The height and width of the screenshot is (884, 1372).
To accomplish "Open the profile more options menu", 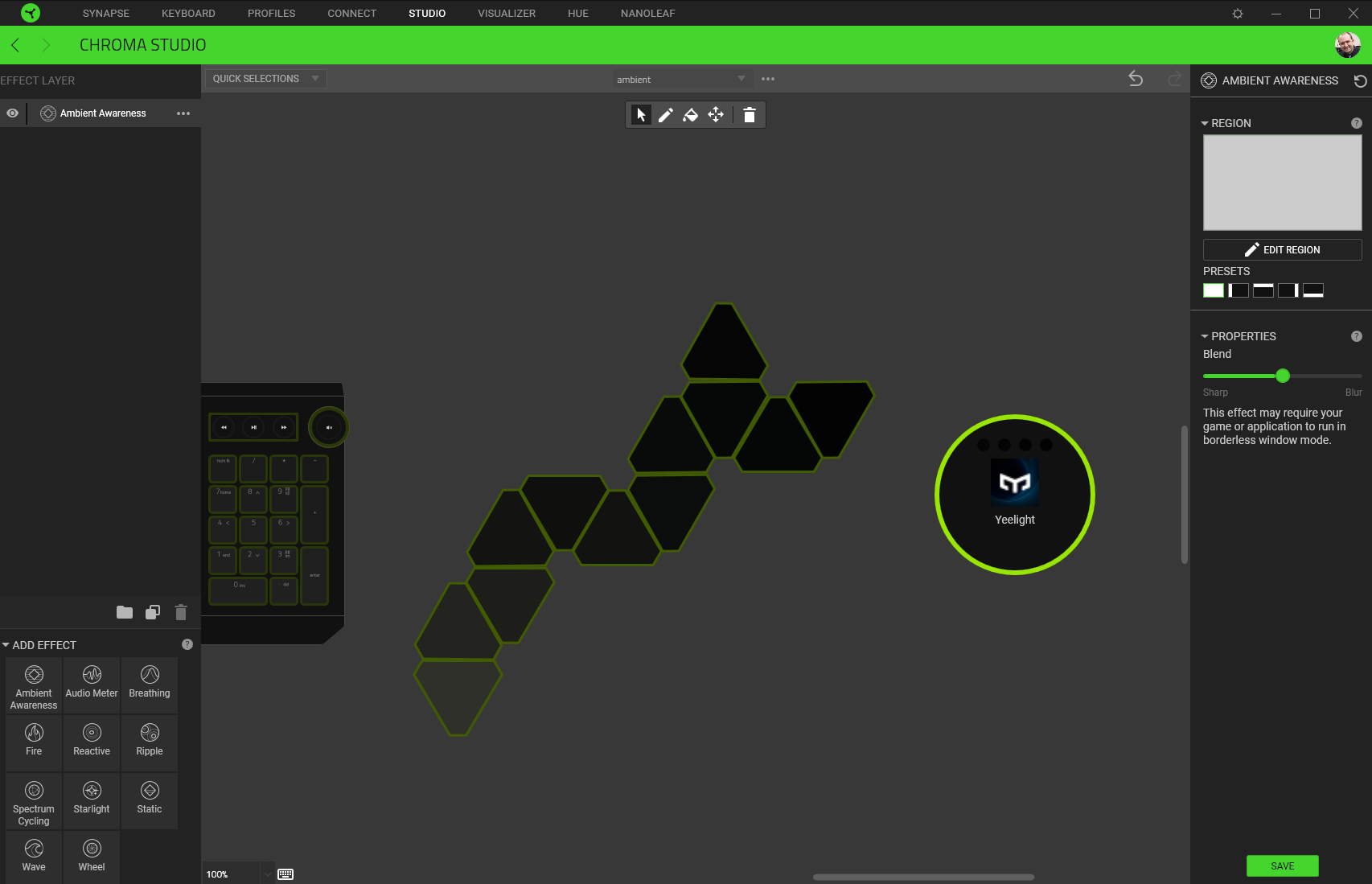I will (x=768, y=79).
